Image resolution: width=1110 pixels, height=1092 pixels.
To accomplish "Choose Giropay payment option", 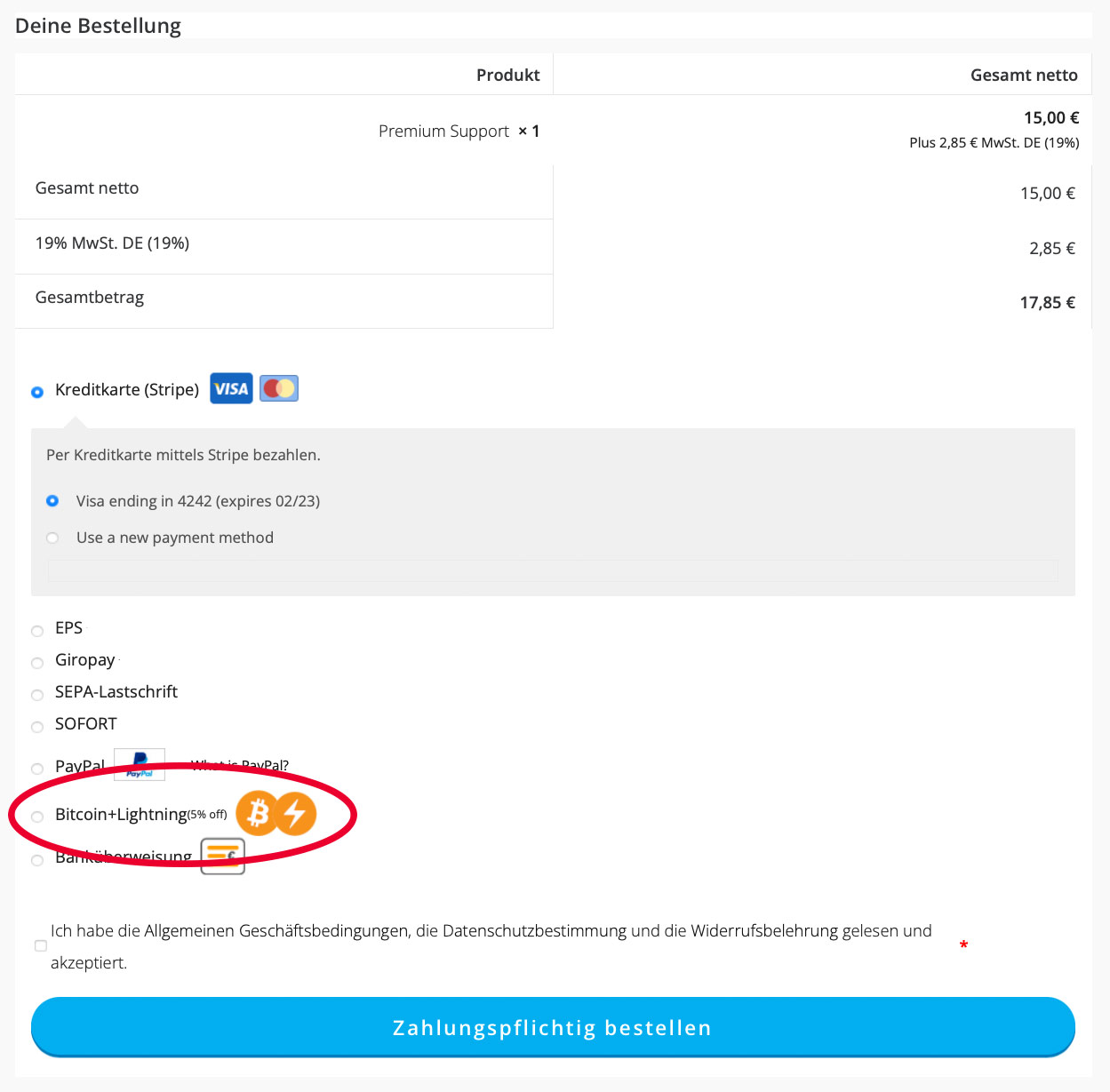I will coord(37,663).
